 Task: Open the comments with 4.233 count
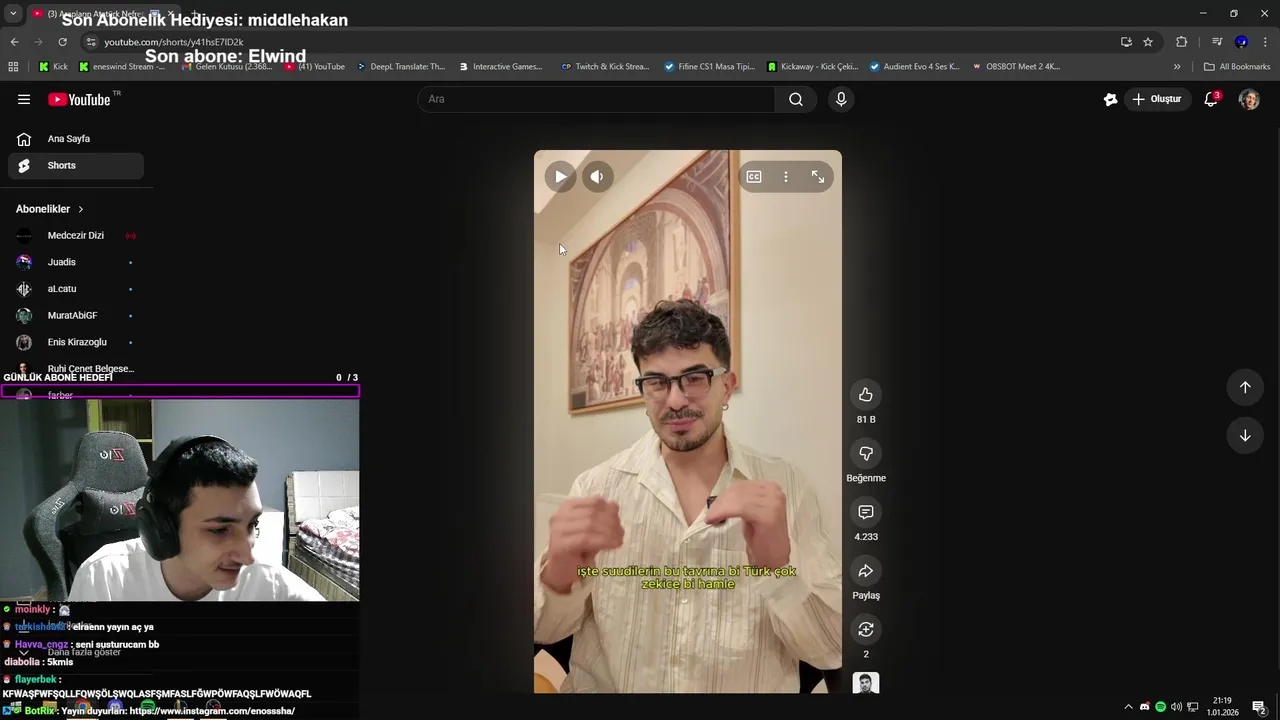866,512
